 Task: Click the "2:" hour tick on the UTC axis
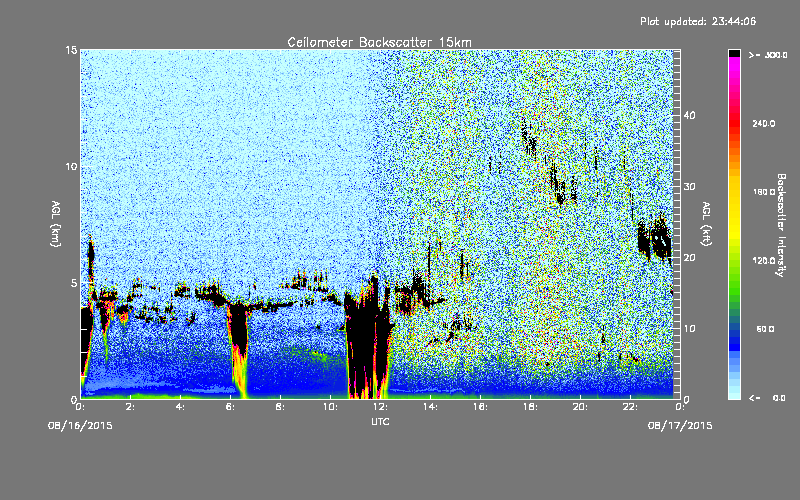click(x=131, y=407)
